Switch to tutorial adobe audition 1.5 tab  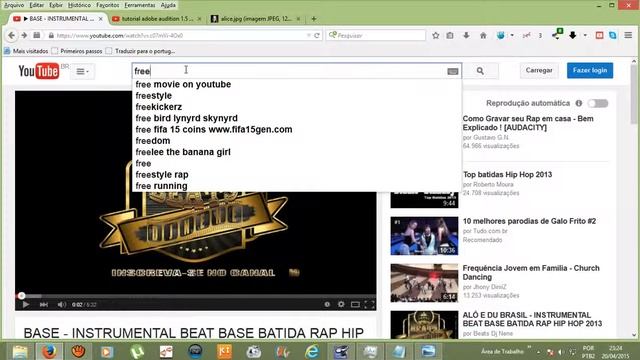(x=156, y=19)
